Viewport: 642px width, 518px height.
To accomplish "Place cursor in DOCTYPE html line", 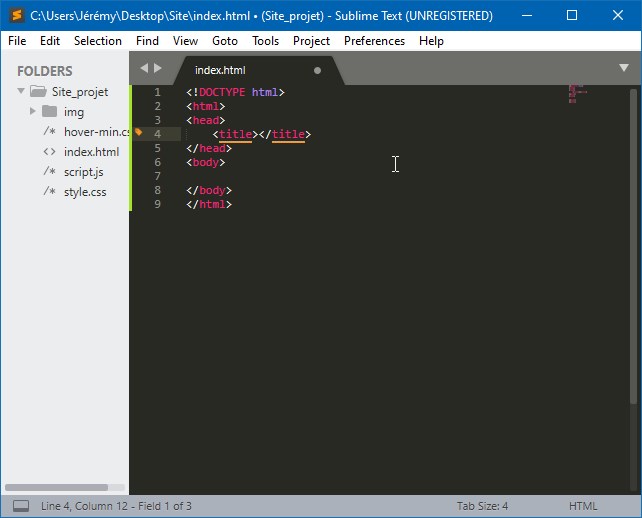I will [235, 92].
